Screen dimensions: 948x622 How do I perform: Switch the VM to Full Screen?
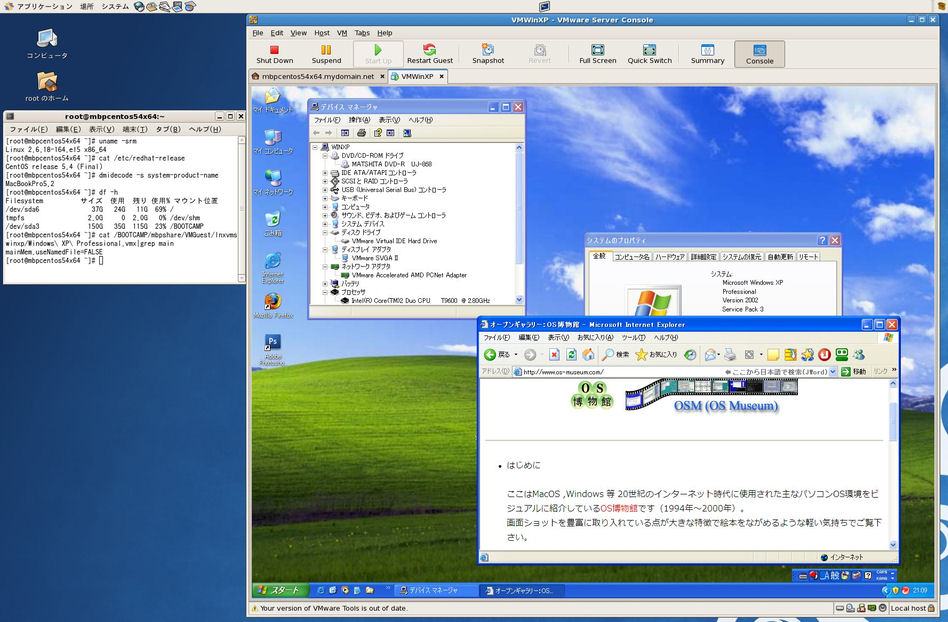(597, 54)
